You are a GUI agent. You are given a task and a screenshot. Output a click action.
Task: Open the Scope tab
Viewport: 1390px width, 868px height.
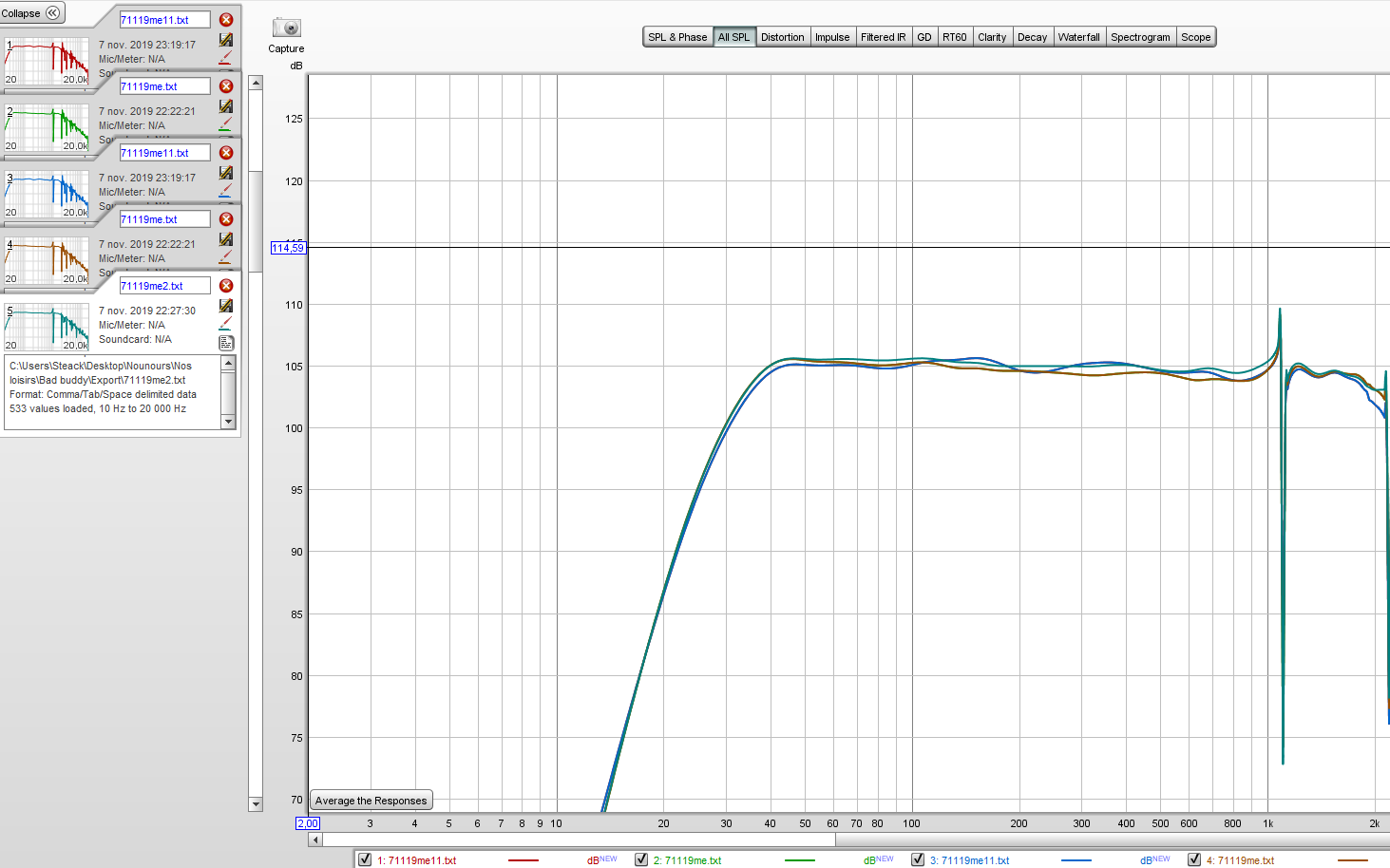pyautogui.click(x=1195, y=37)
